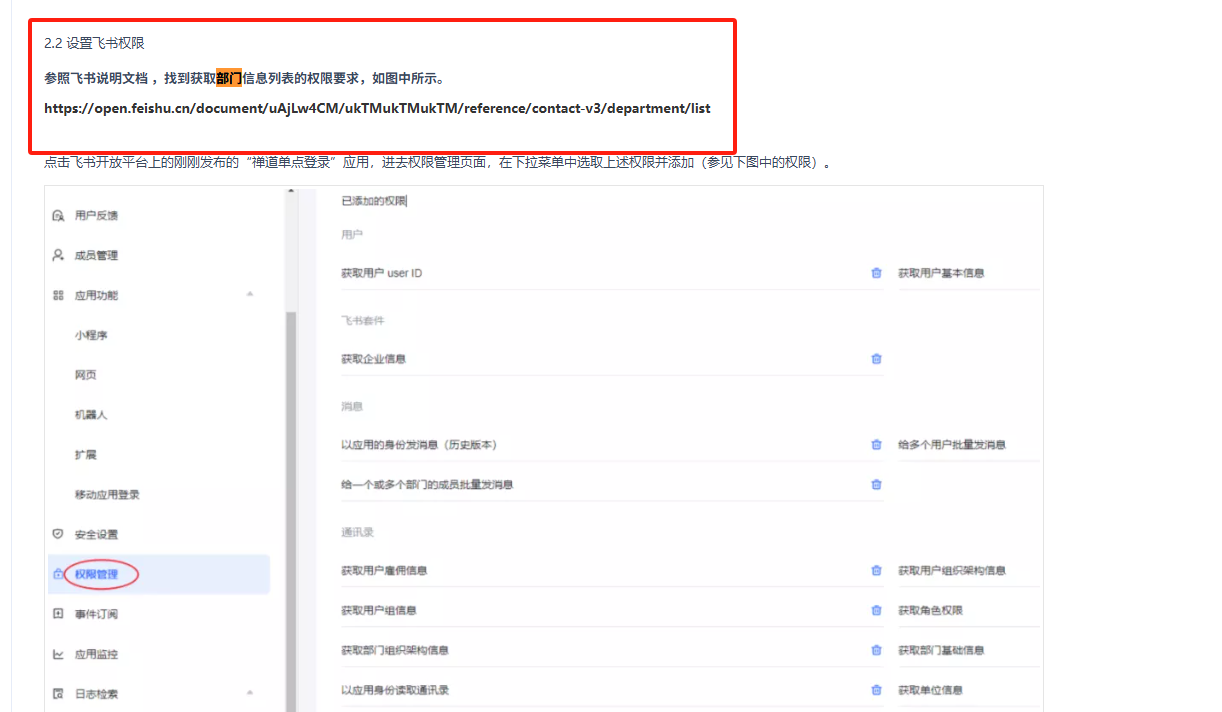The width and height of the screenshot is (1222, 712).
Task: Click the 获取部门基础信息 permission
Action: [x=941, y=650]
